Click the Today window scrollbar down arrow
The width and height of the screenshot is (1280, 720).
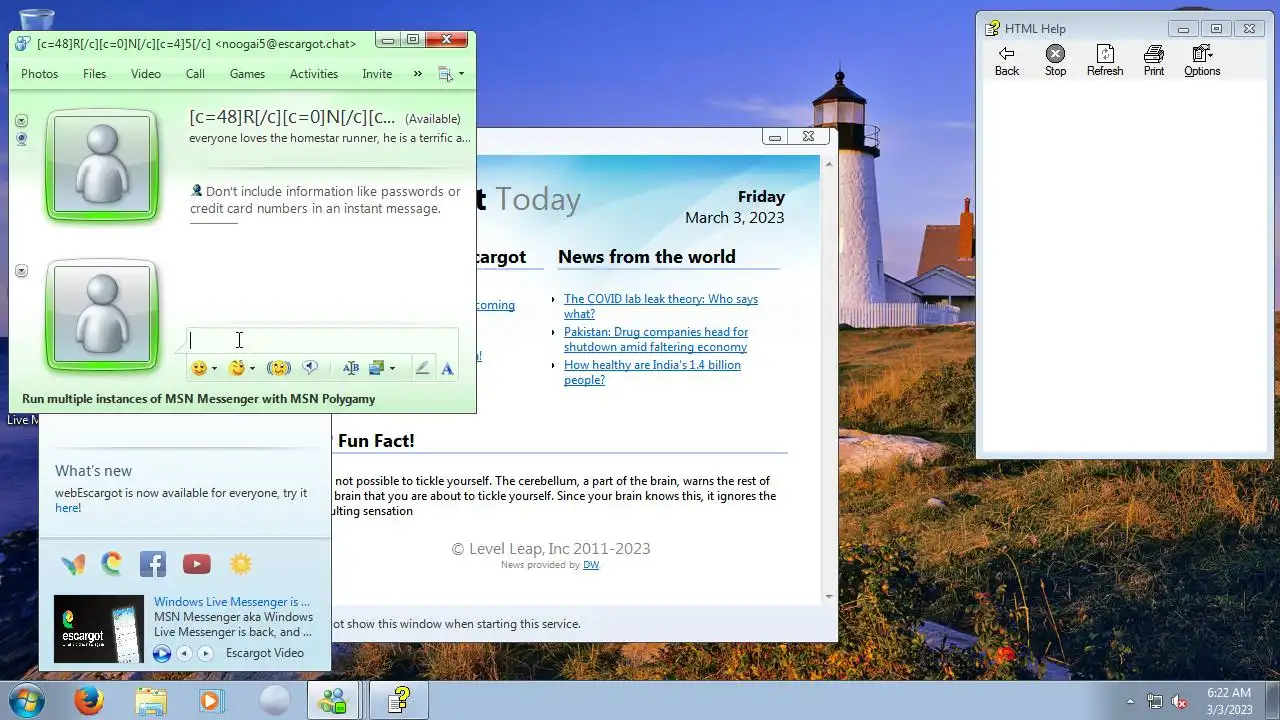[x=829, y=597]
